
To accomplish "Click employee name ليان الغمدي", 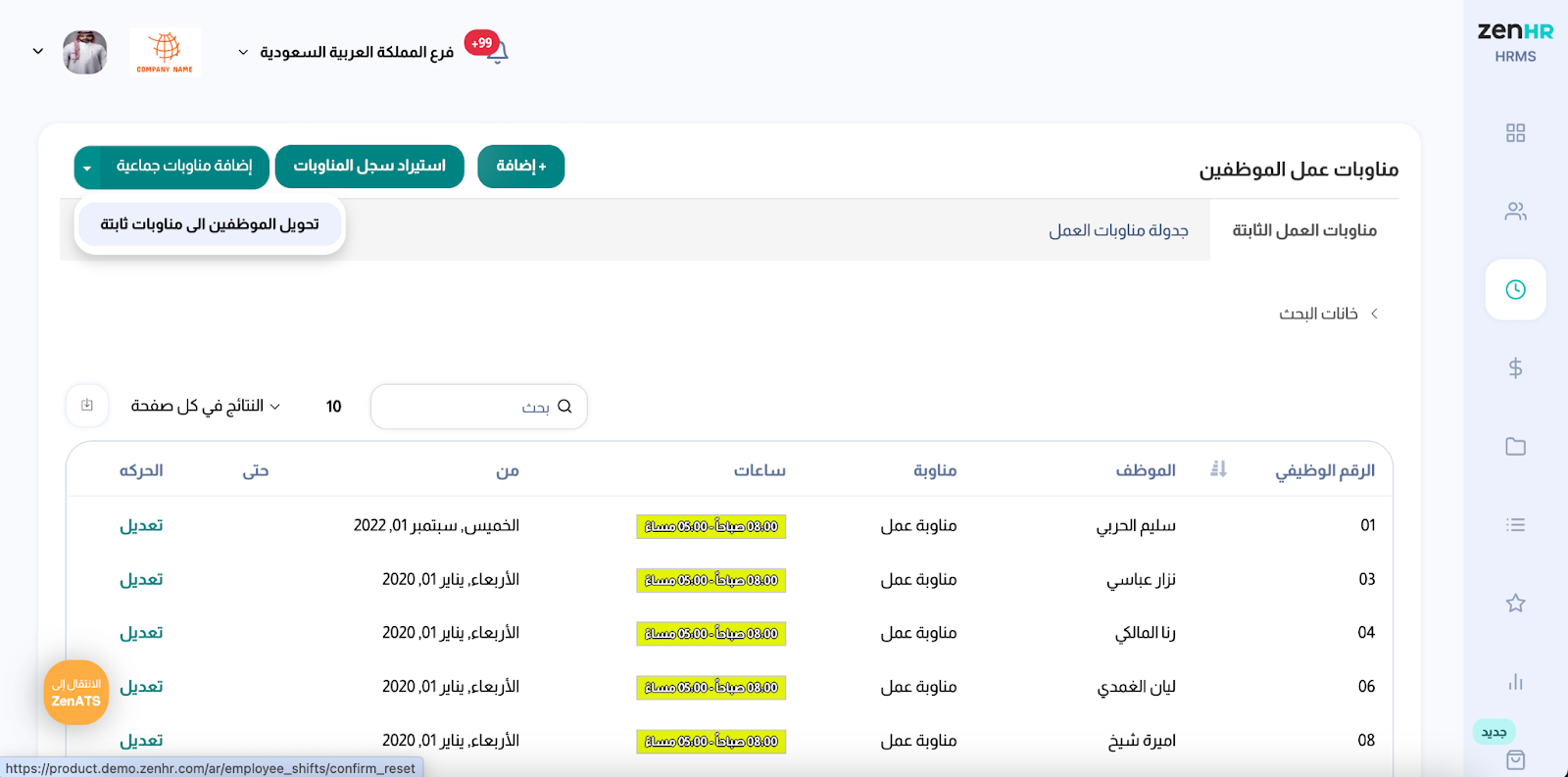I will tap(1136, 687).
